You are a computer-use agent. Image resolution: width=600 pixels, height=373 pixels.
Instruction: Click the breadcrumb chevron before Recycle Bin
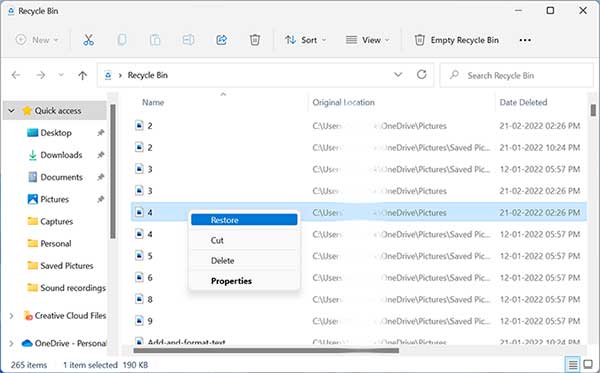pos(120,75)
